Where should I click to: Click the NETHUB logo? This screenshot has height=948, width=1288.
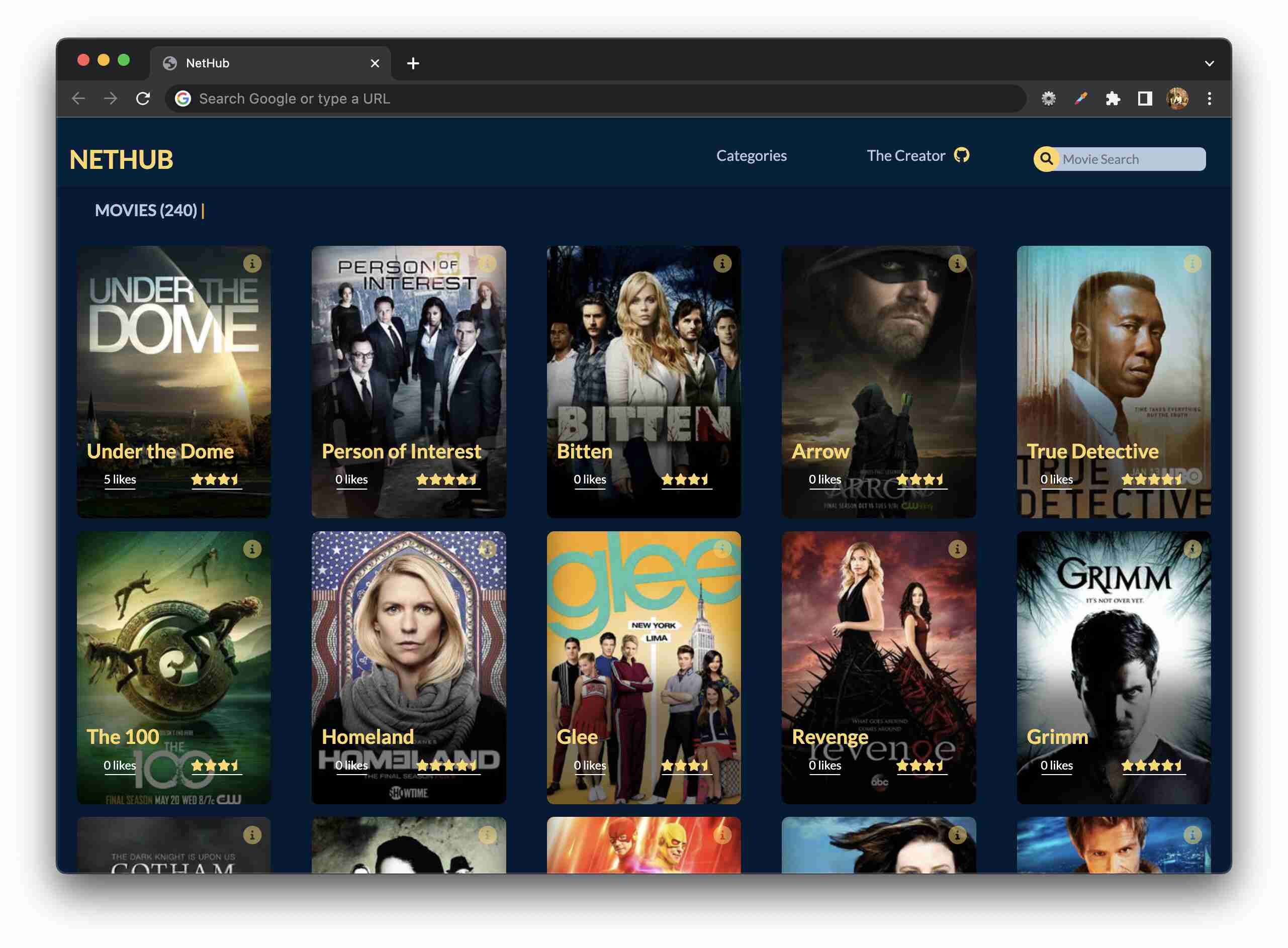tap(121, 159)
